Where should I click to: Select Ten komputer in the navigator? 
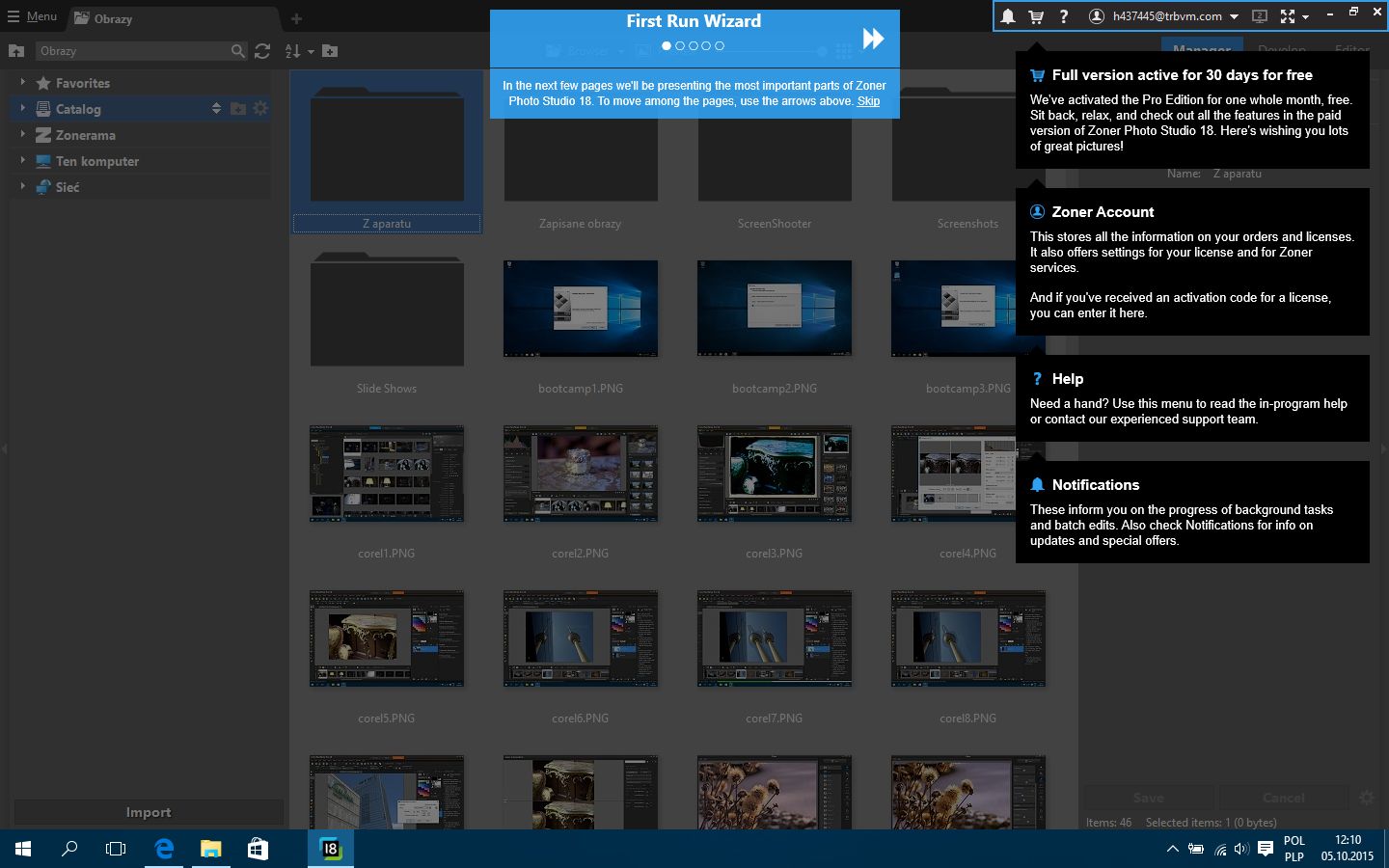(97, 161)
